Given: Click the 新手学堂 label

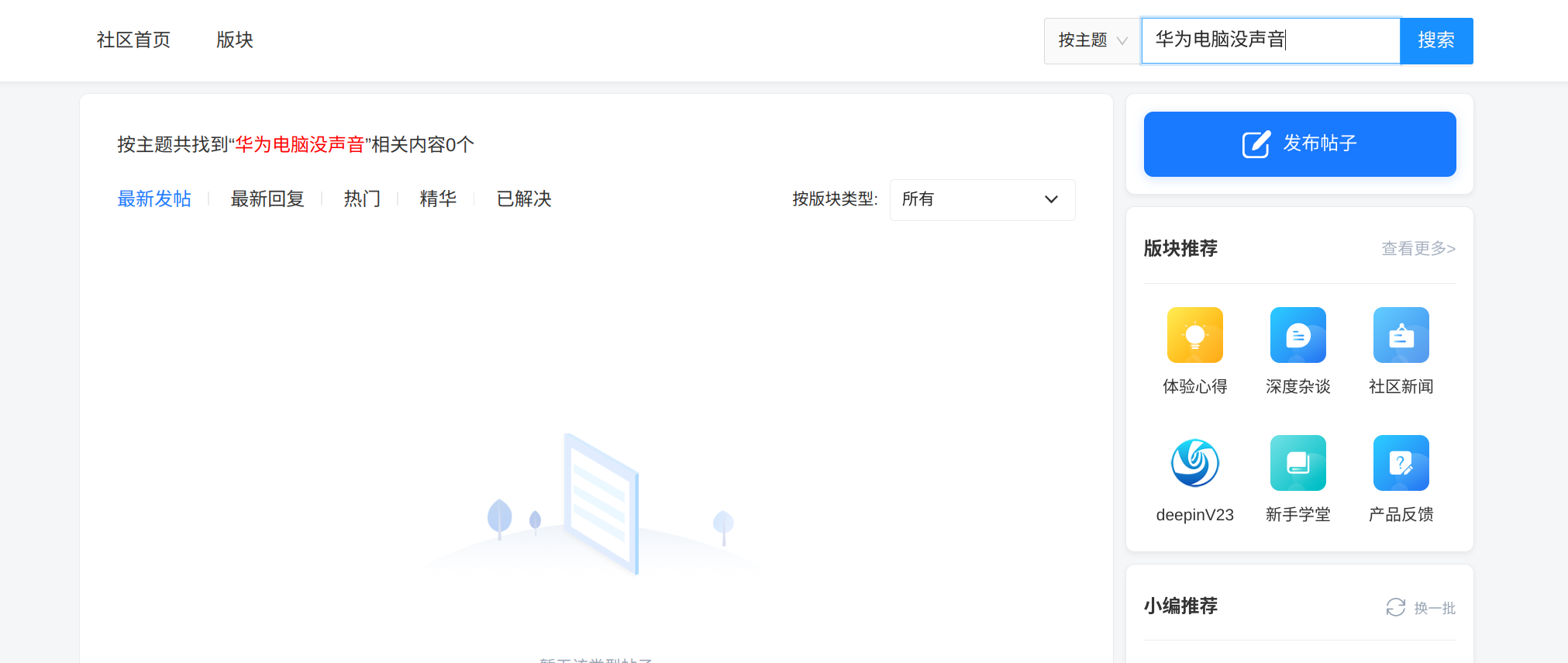Looking at the screenshot, I should (x=1297, y=514).
